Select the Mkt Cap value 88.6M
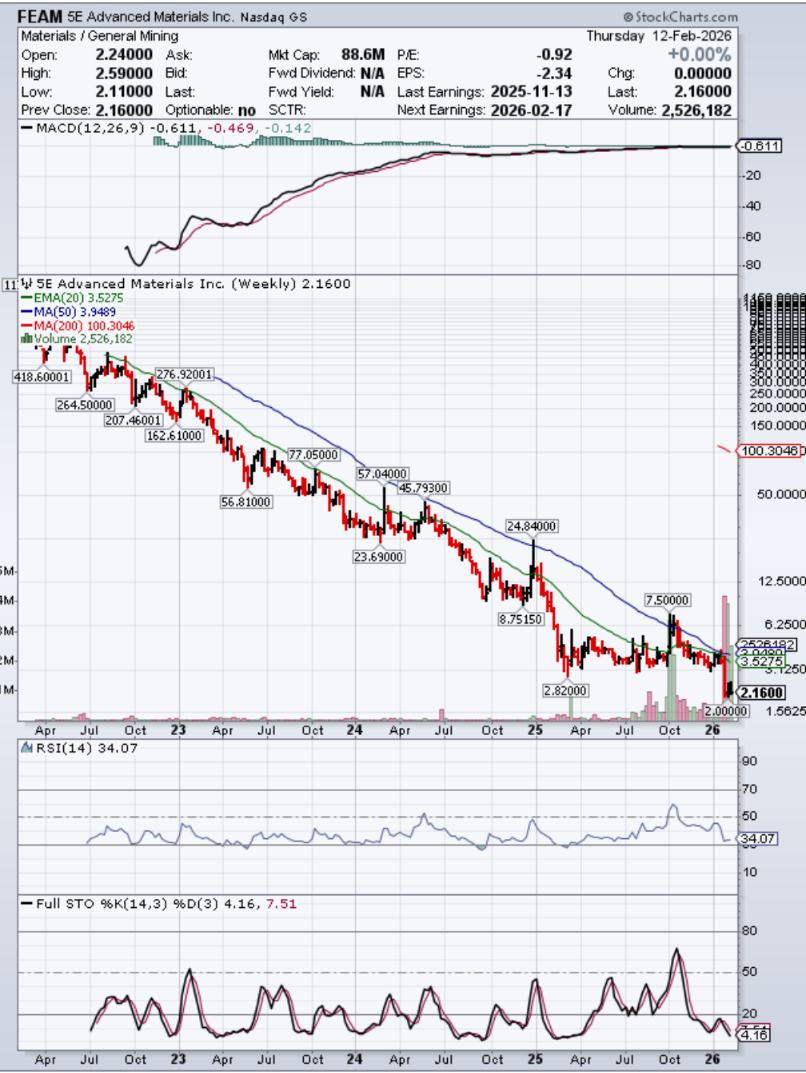 [363, 55]
